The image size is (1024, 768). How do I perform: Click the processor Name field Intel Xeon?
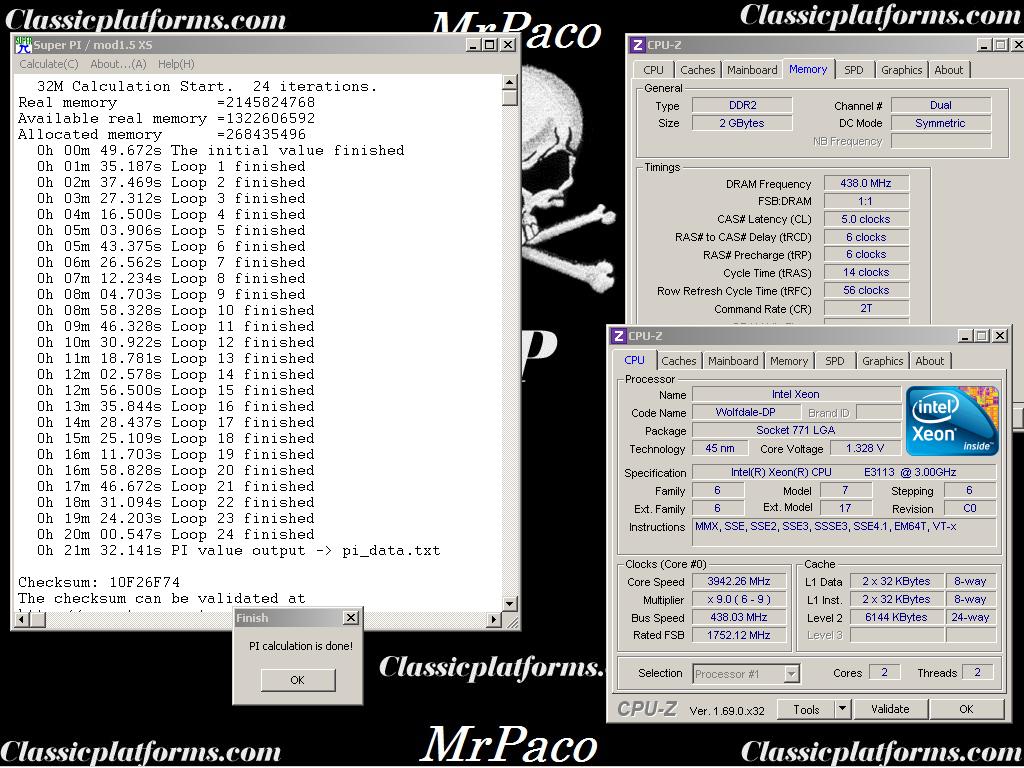click(x=796, y=394)
